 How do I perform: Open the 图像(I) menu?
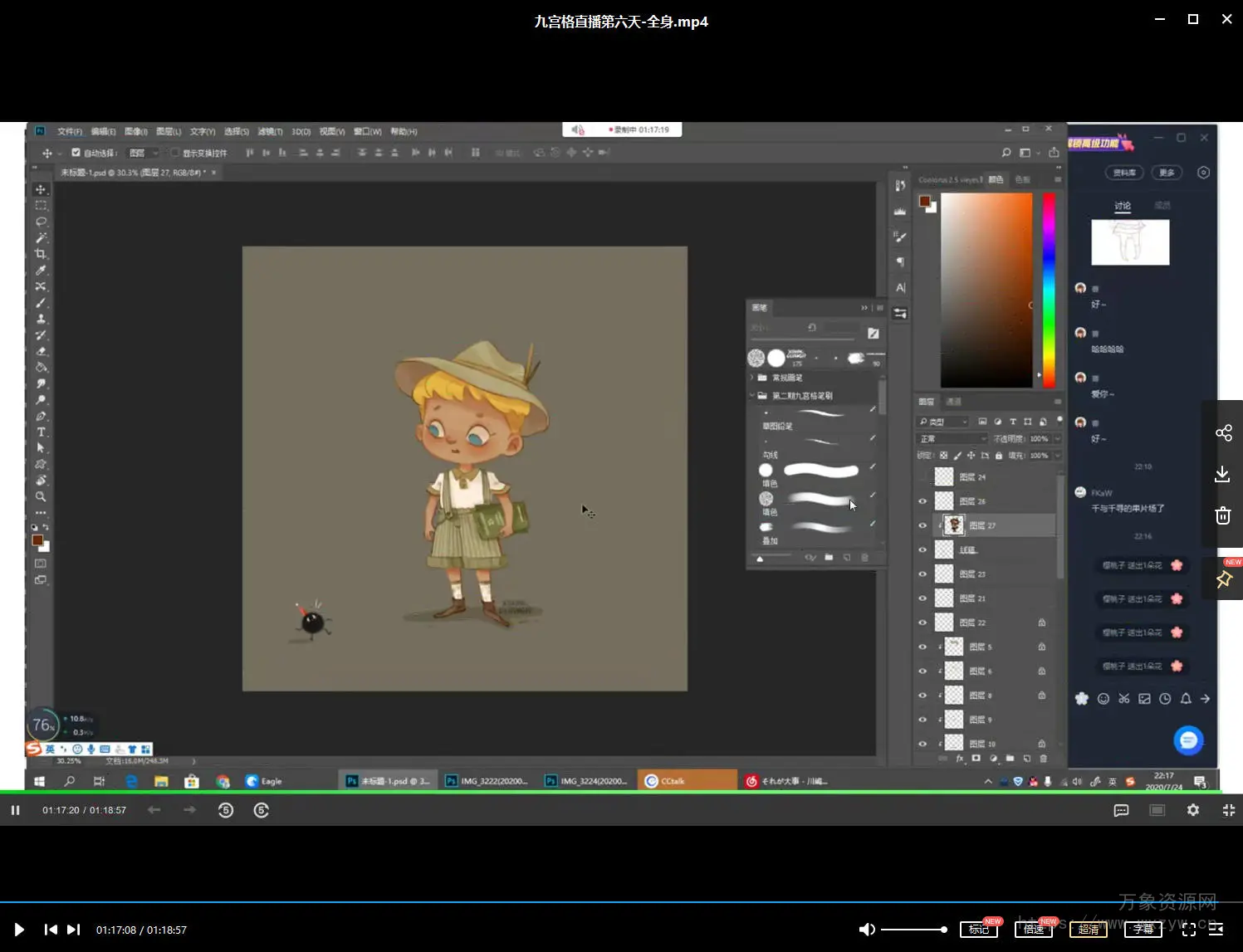135,131
